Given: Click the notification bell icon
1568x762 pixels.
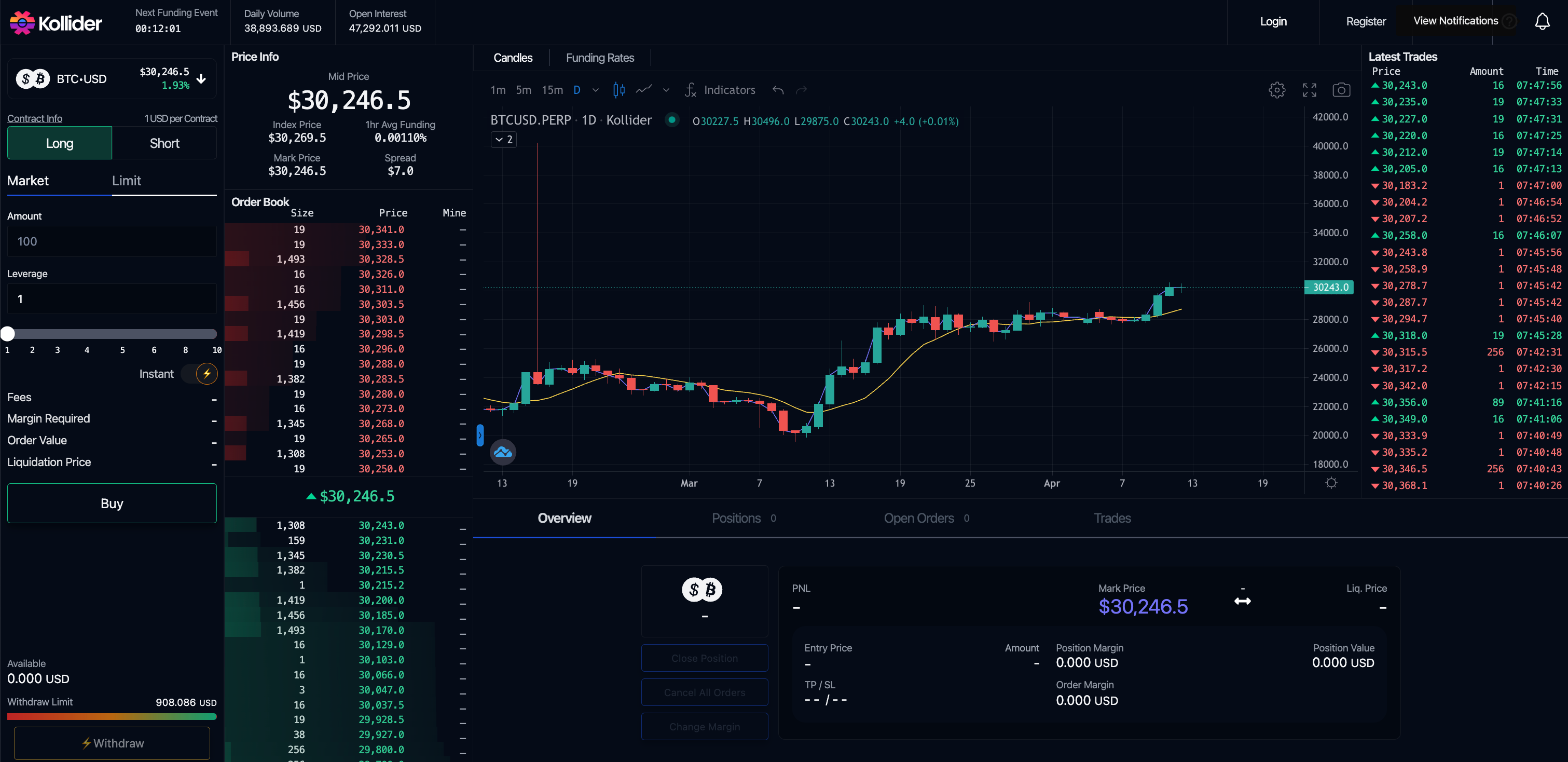Looking at the screenshot, I should point(1542,22).
